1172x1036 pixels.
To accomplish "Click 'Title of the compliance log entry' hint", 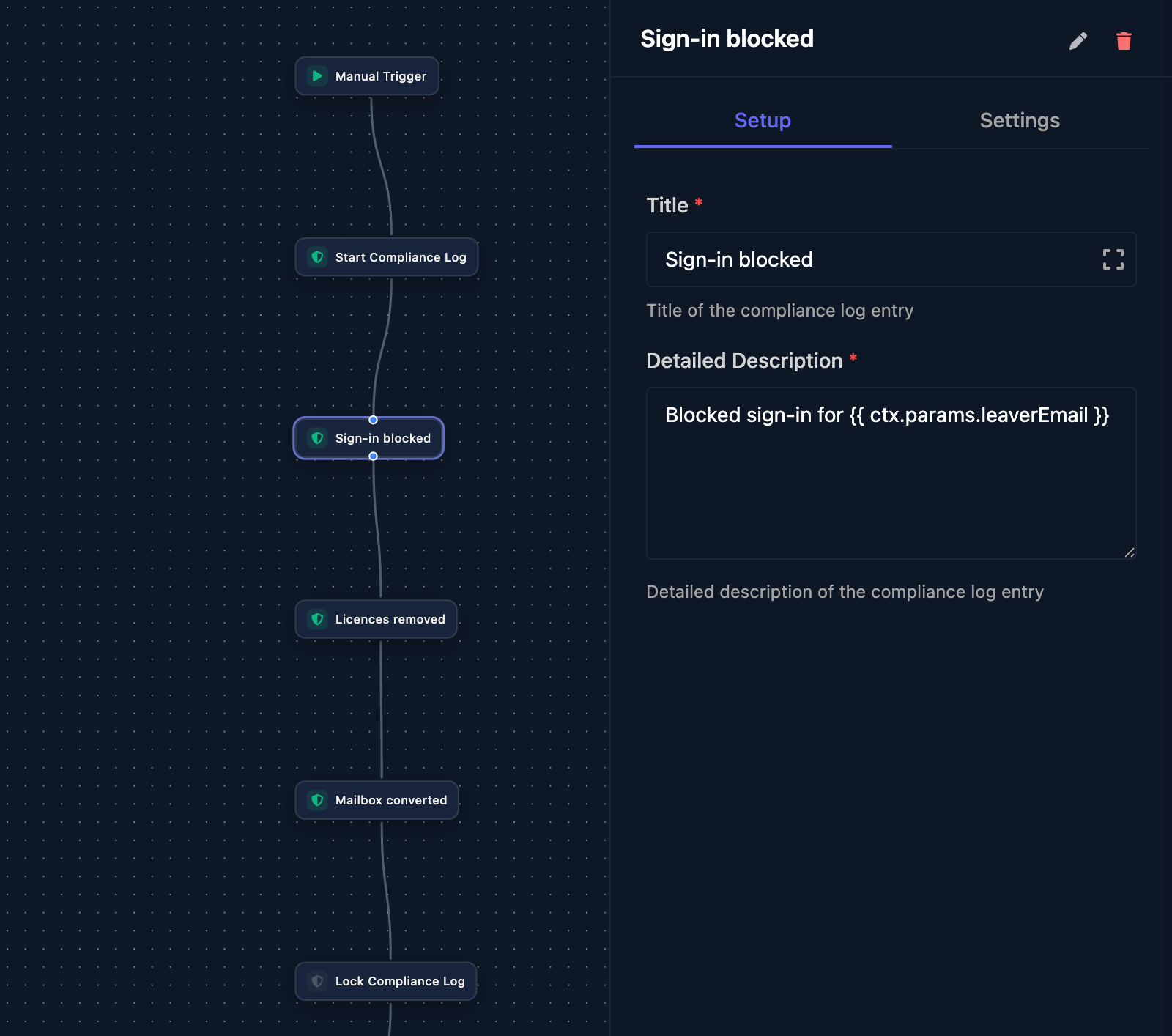I will point(779,311).
